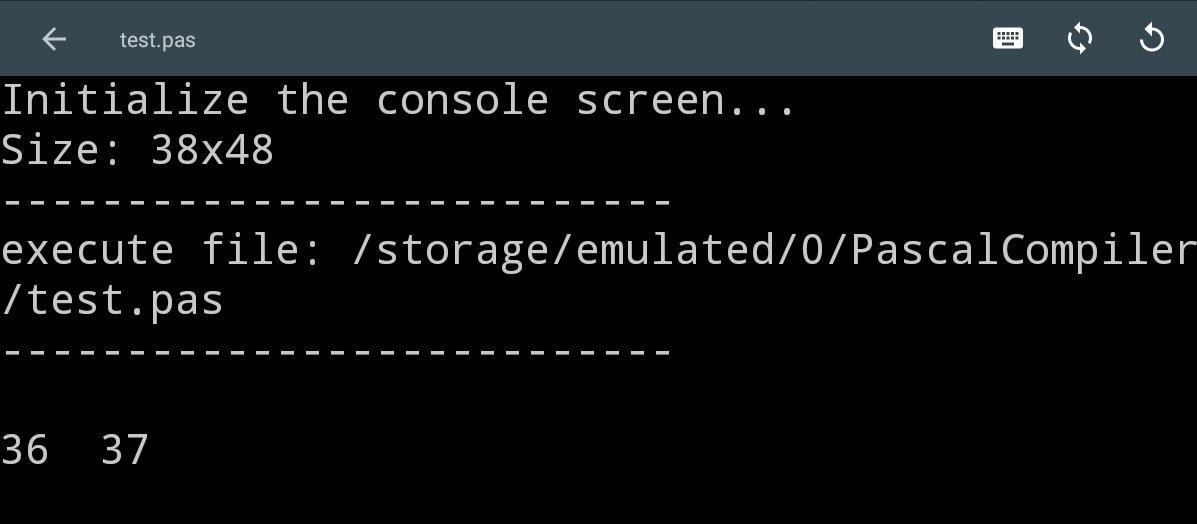This screenshot has height=524, width=1197.
Task: Click the word 'console' in first line
Action: [x=462, y=101]
